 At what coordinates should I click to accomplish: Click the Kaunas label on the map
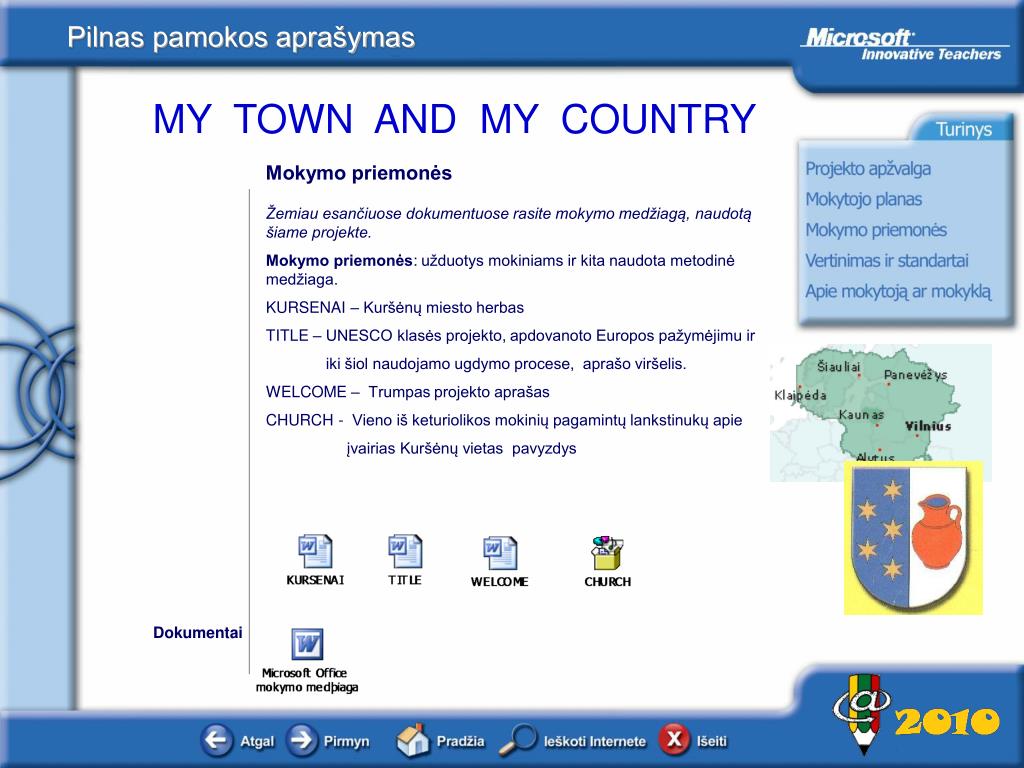pos(861,414)
